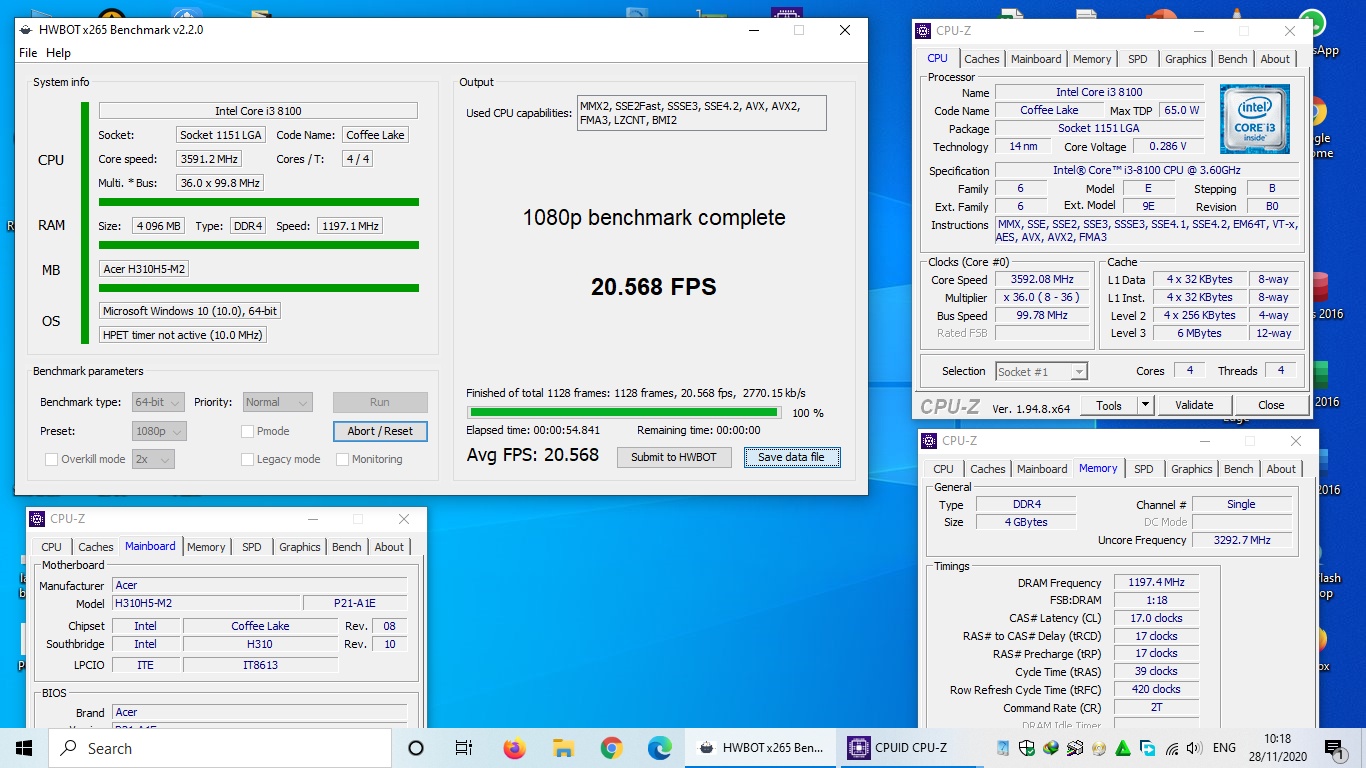Click the disc tray icon

click(x=1100, y=748)
